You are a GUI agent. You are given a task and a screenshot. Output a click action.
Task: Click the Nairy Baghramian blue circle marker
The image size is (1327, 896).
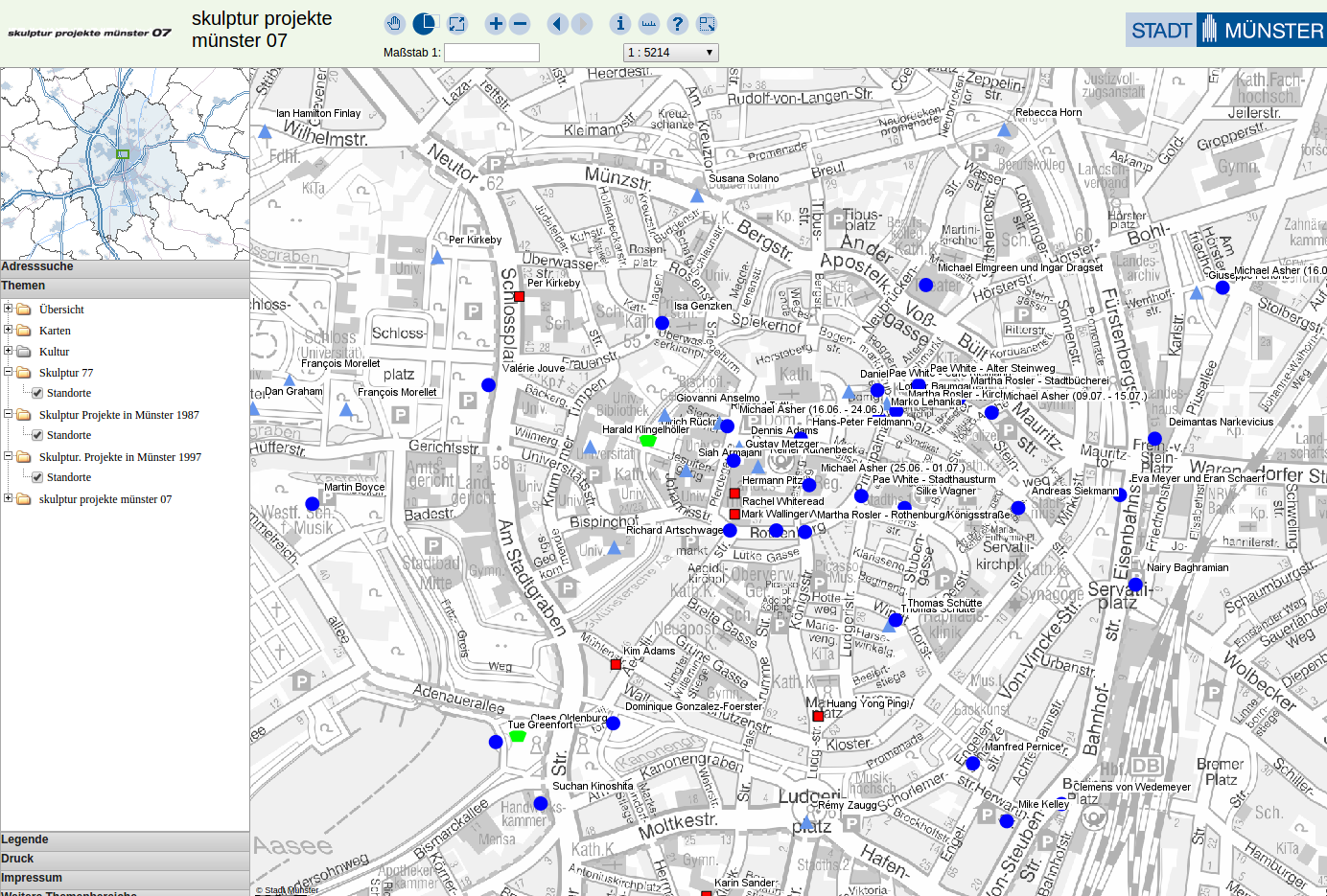tap(1135, 585)
